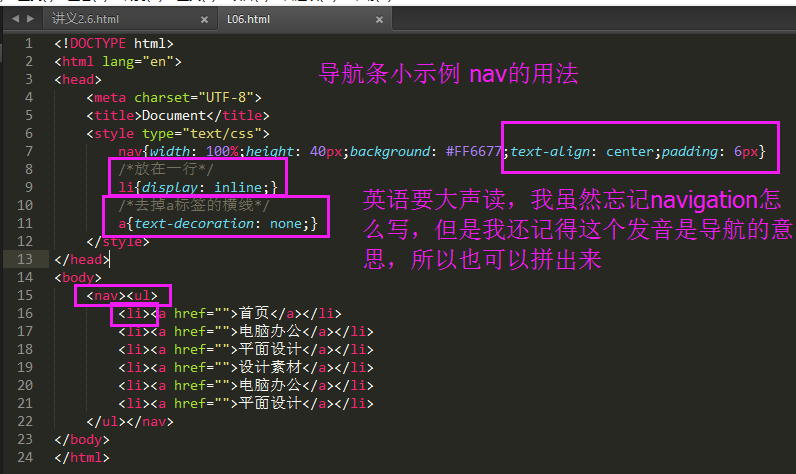Place cursor on closing style tag
The height and width of the screenshot is (474, 796).
click(x=118, y=242)
